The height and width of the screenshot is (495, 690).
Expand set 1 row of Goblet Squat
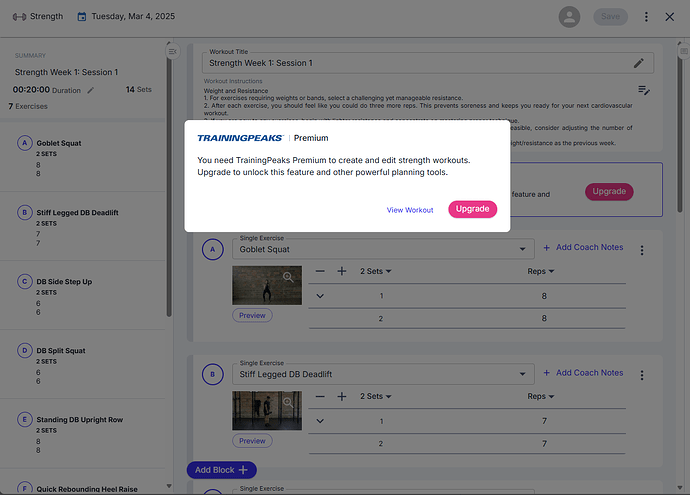point(320,296)
